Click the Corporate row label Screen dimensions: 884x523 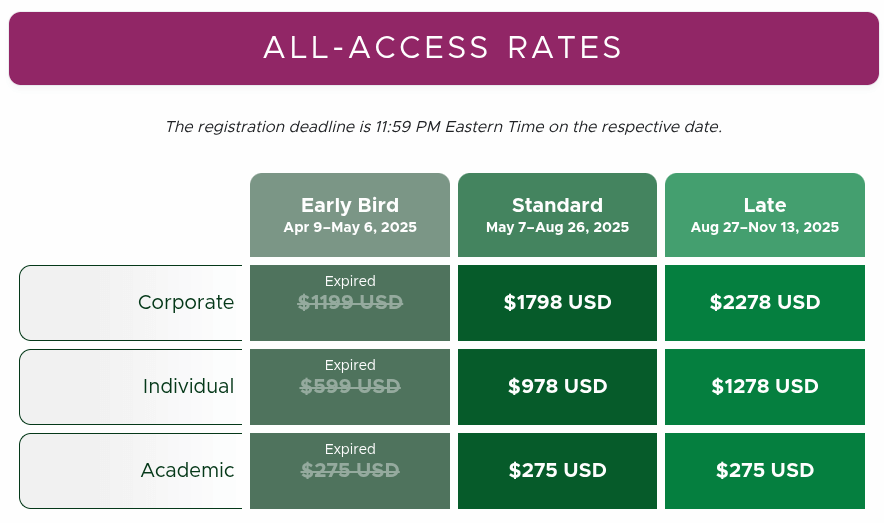[186, 303]
